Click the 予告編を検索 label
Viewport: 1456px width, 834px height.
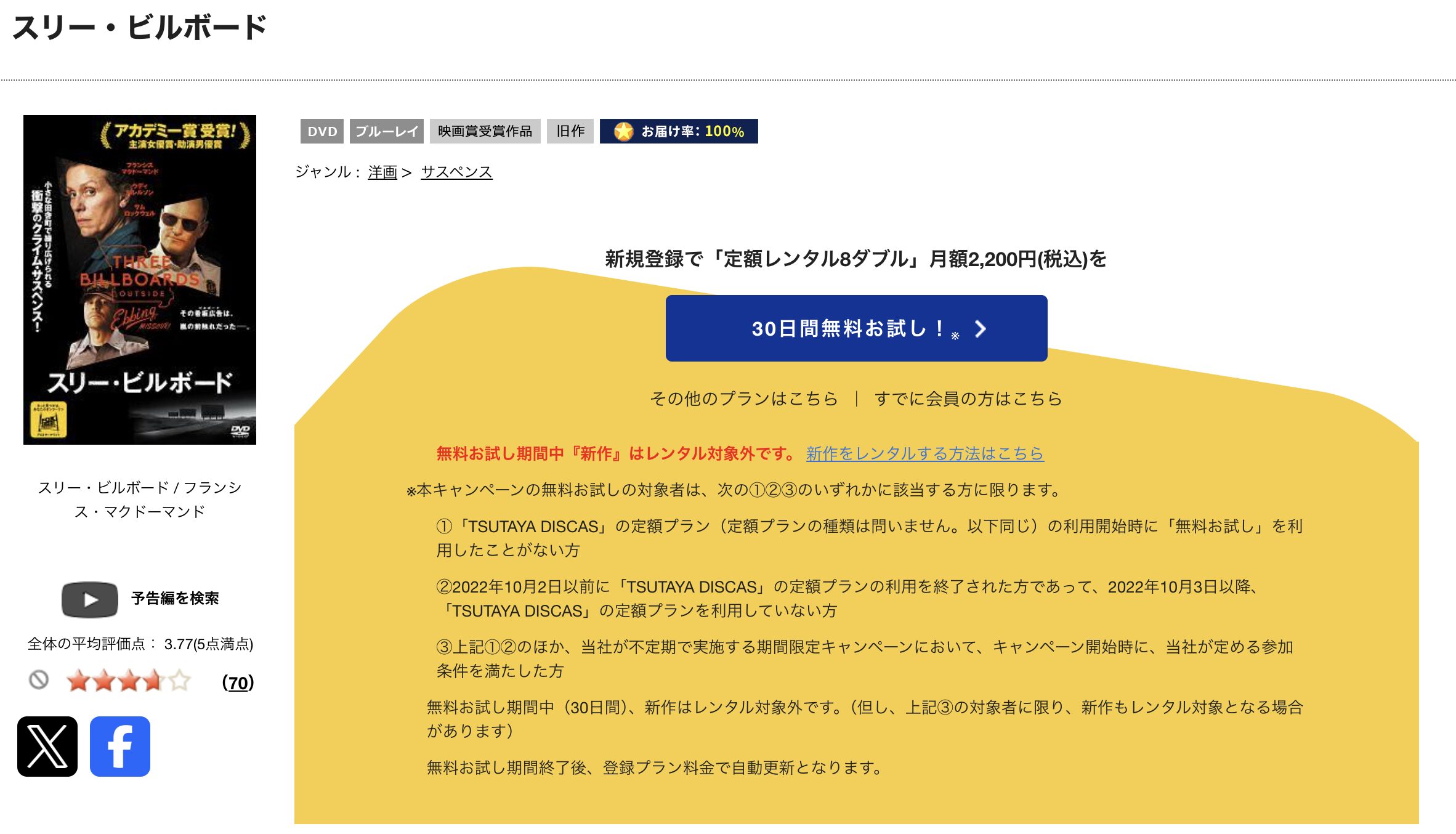175,599
